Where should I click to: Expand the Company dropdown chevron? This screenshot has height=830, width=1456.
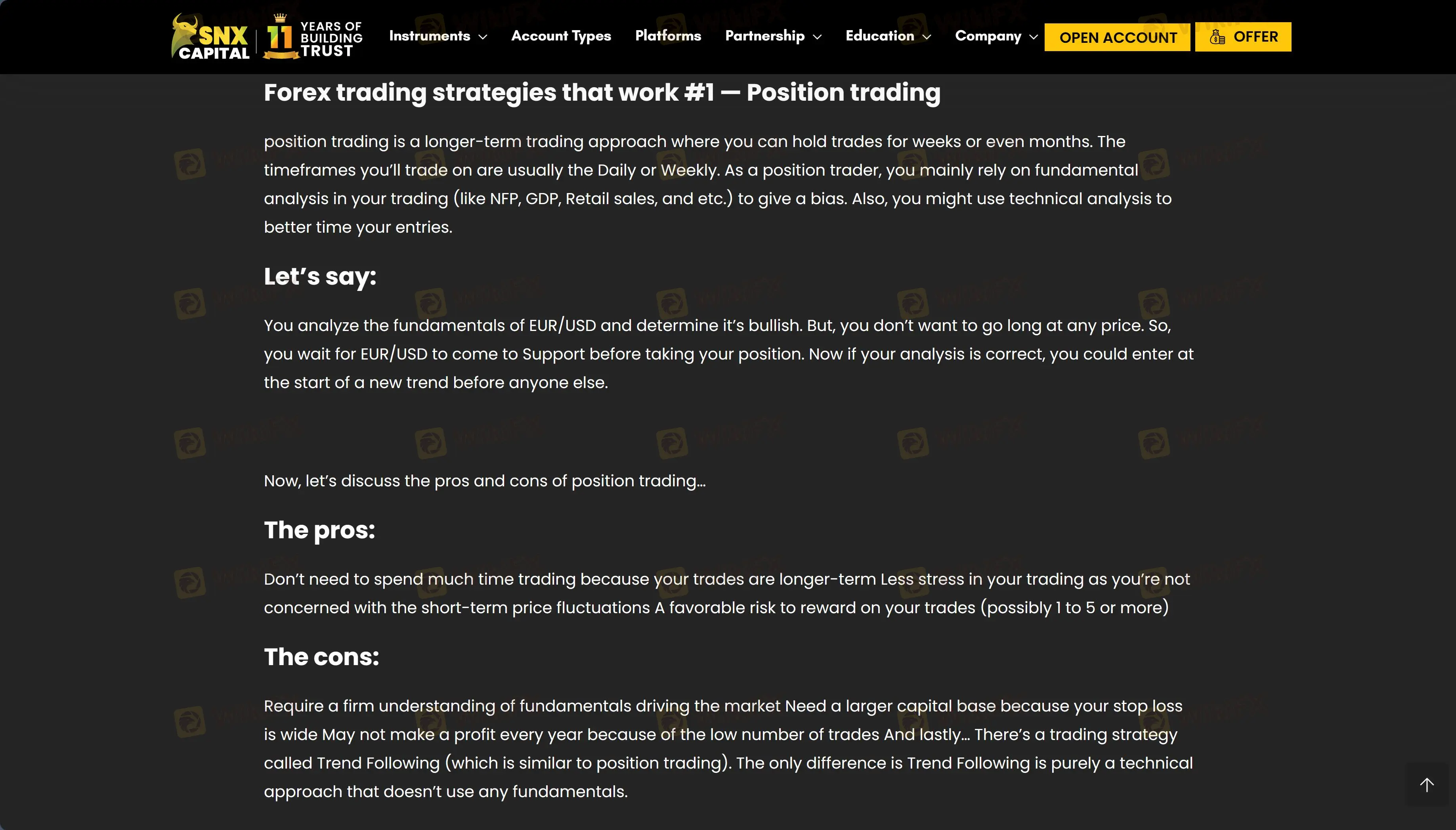(1033, 37)
